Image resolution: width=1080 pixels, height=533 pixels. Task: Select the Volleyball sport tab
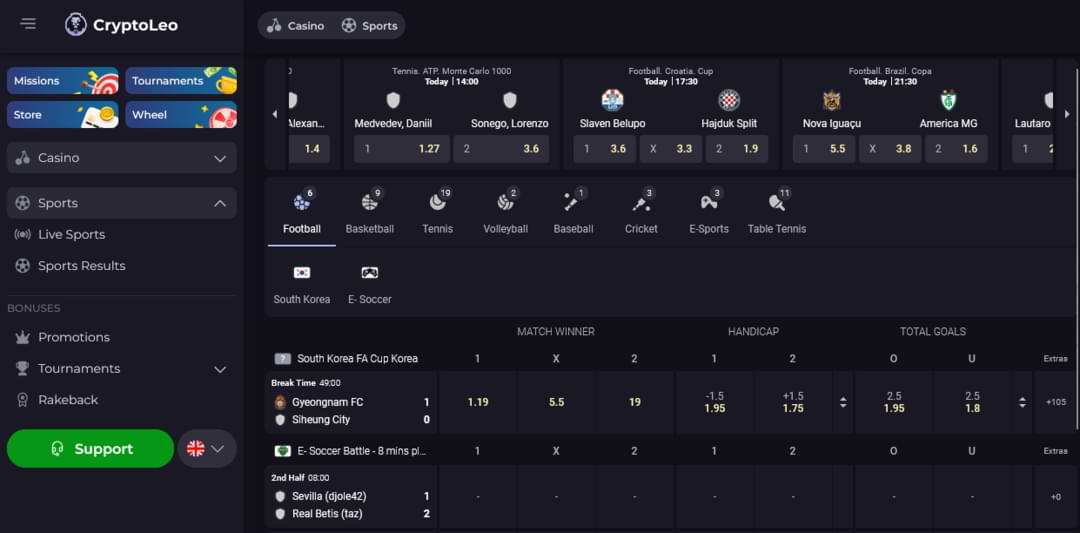pos(506,211)
